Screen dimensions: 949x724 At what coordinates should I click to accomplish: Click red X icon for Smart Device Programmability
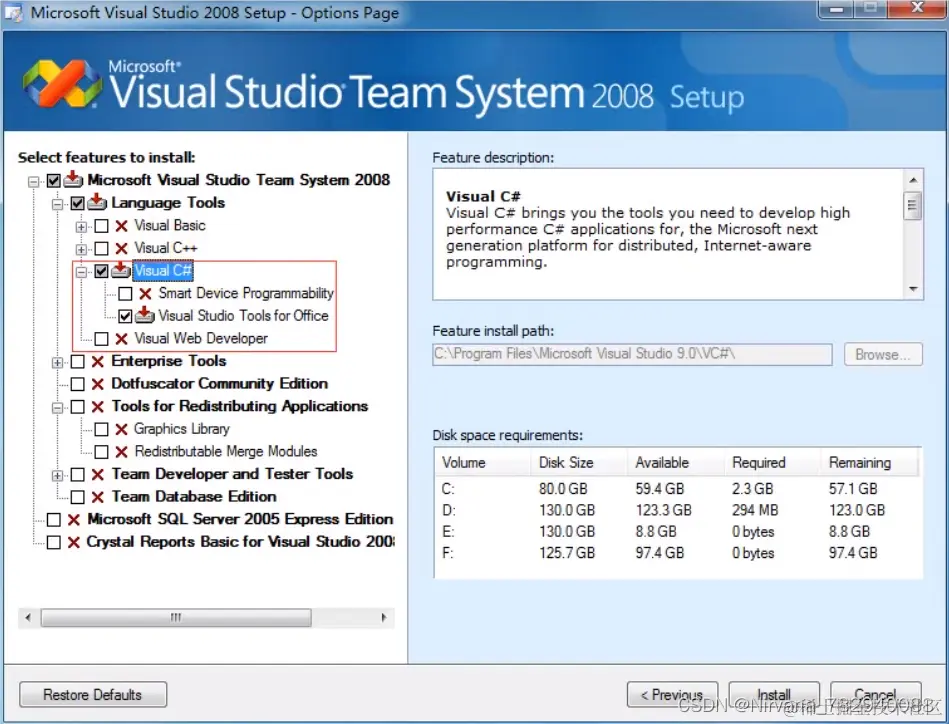(x=145, y=294)
